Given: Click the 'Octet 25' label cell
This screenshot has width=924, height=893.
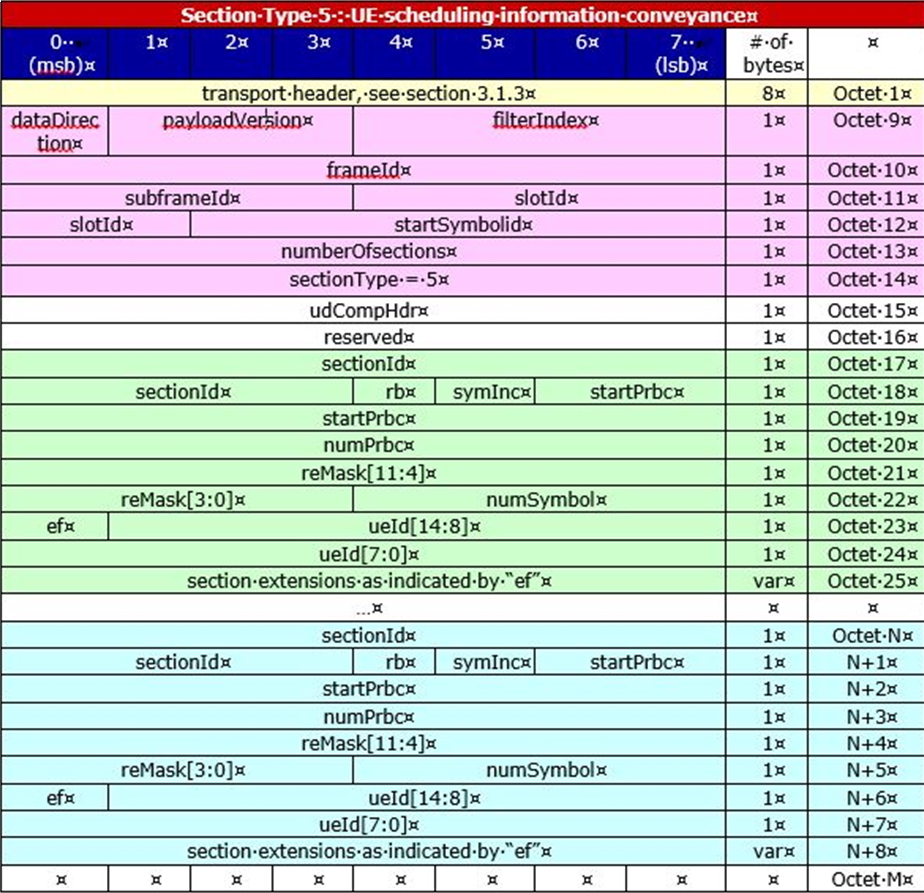Looking at the screenshot, I should 866,581.
